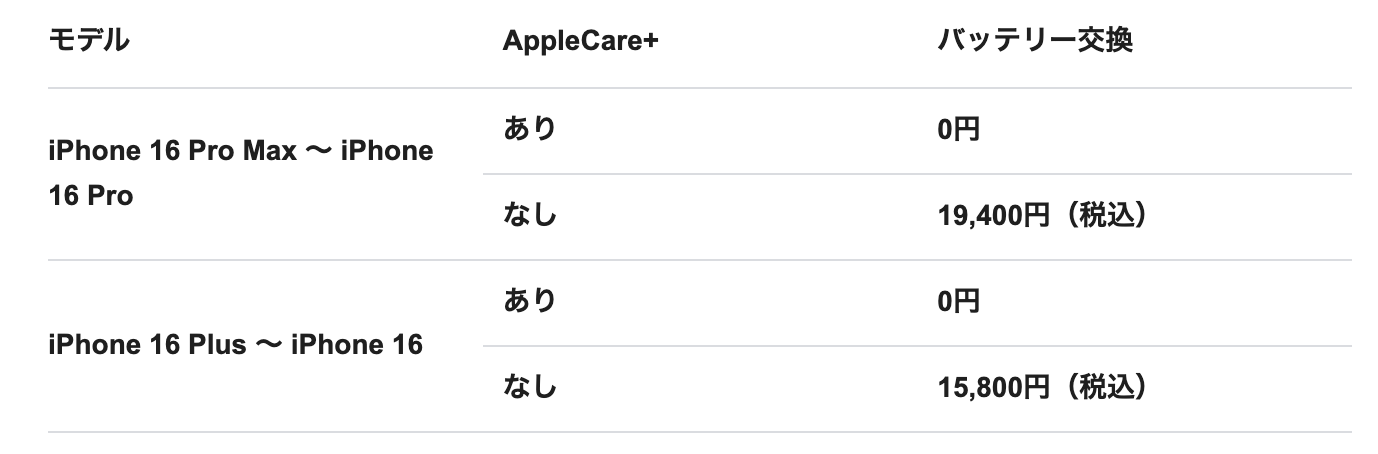Viewport: 1378px width, 454px height.
Task: Click the なし cell for iPhone 16 Pro models
Action: coord(529,215)
